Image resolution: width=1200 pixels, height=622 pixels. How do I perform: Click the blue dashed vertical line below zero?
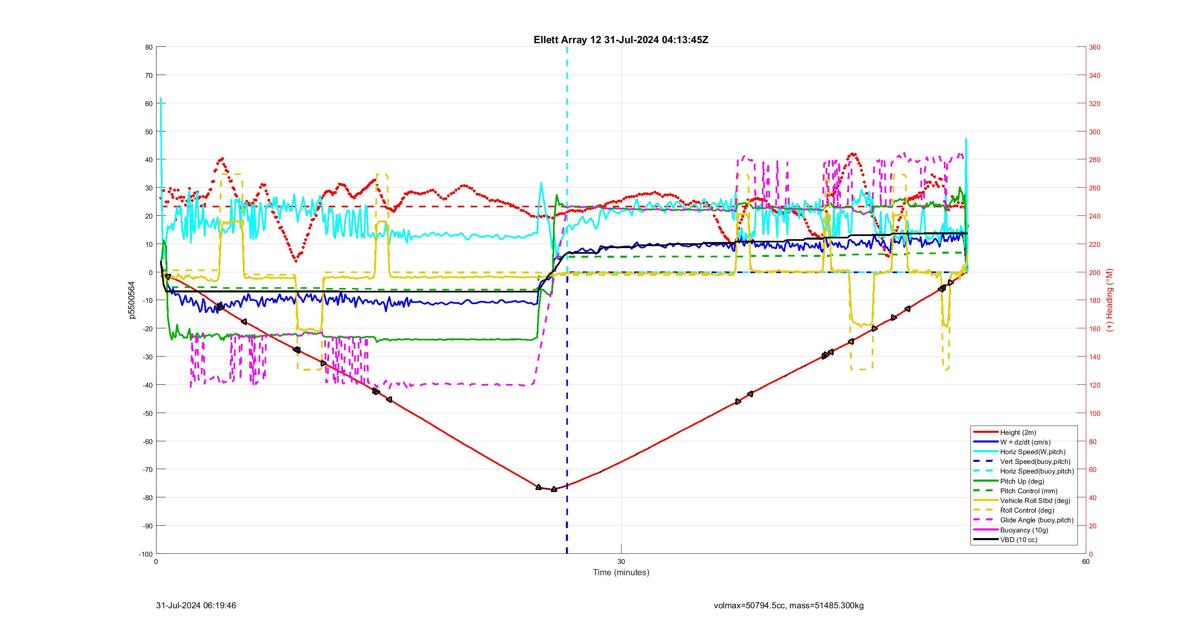tap(567, 412)
